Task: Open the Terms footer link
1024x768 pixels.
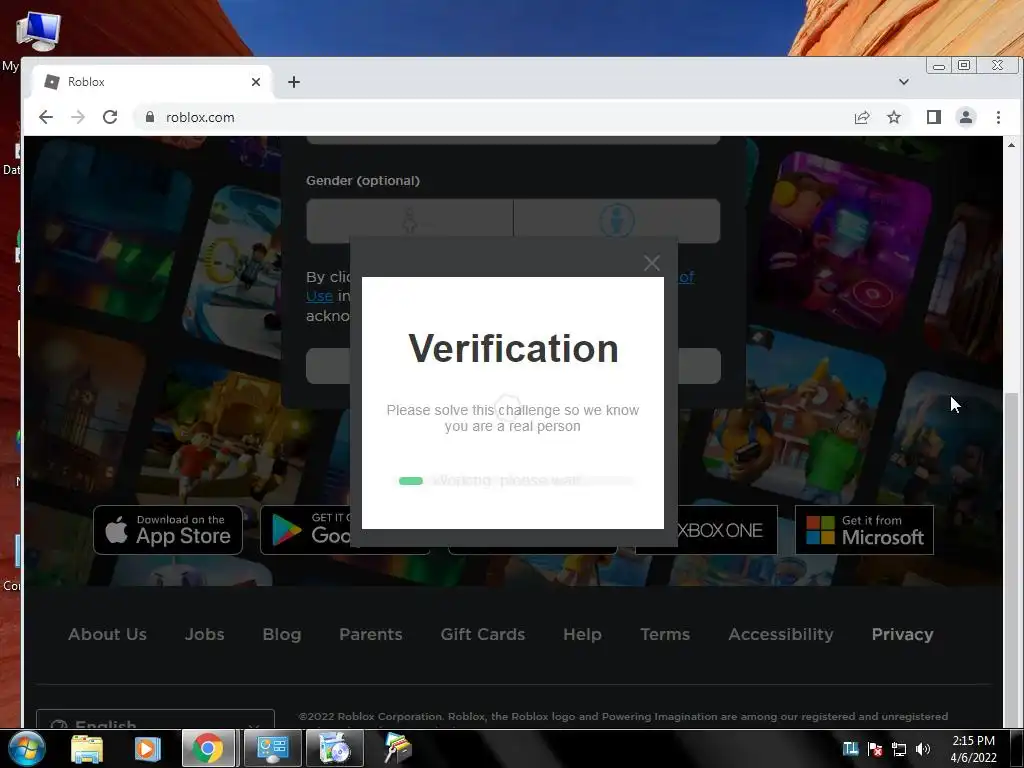Action: (665, 634)
